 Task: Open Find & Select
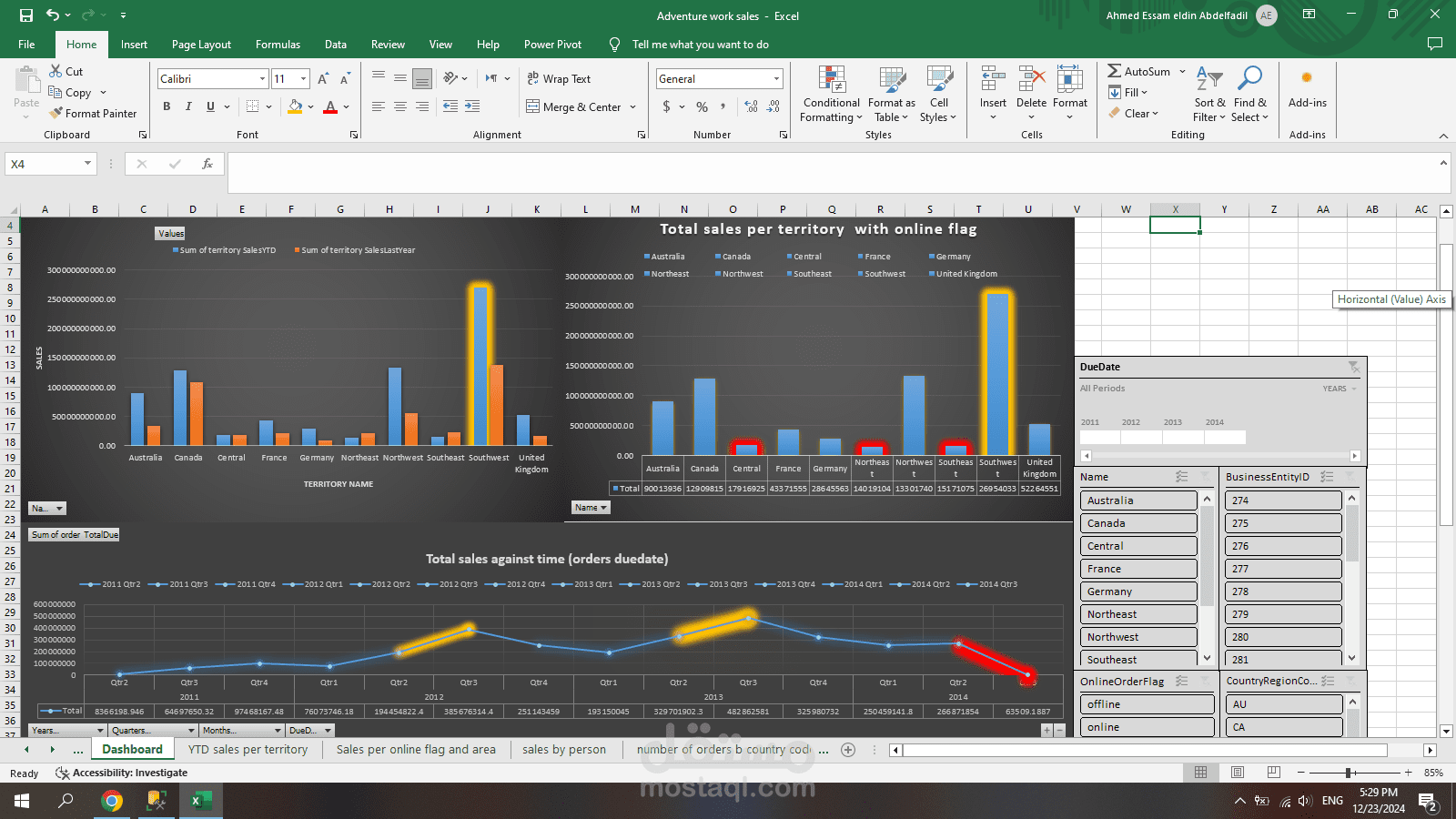tap(1249, 94)
